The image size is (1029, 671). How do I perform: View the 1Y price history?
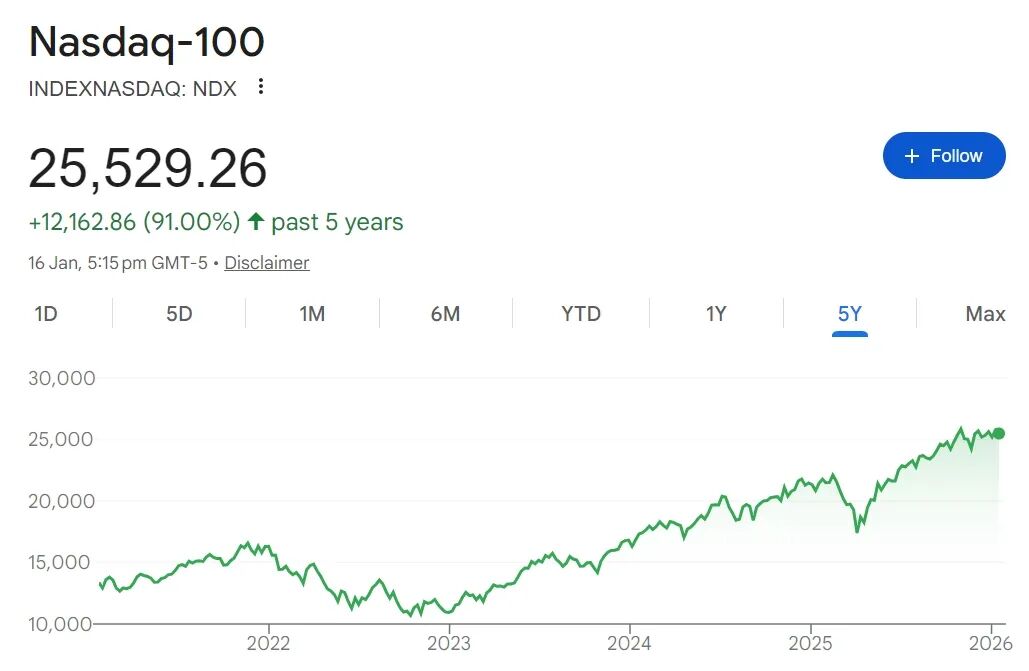[x=716, y=314]
